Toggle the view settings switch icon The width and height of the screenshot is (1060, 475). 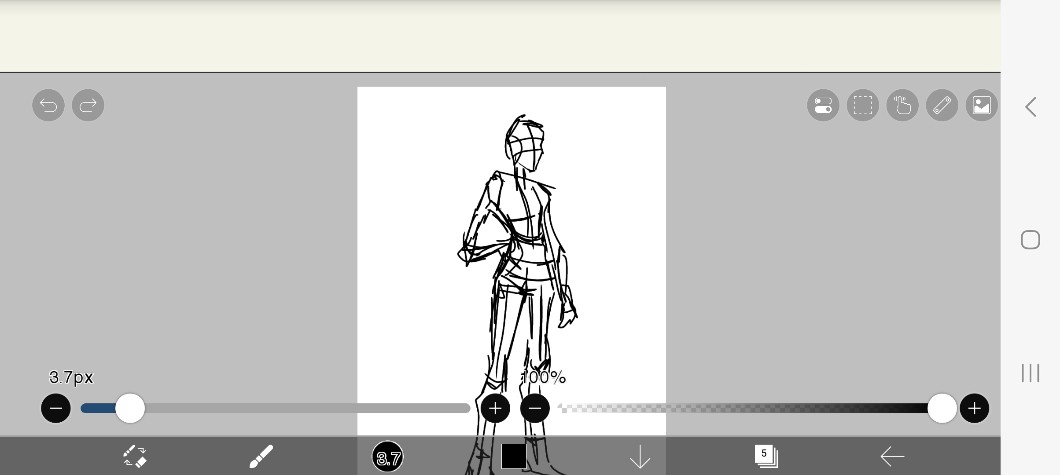(823, 105)
